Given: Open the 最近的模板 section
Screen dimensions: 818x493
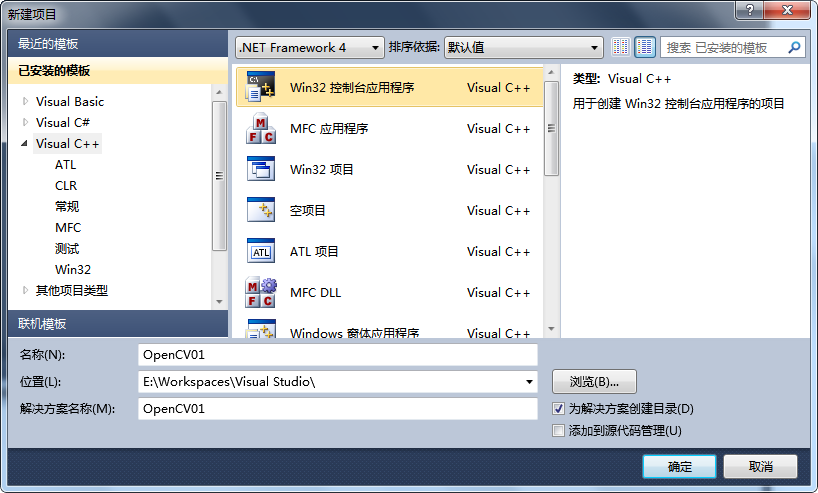Looking at the screenshot, I should pyautogui.click(x=118, y=43).
